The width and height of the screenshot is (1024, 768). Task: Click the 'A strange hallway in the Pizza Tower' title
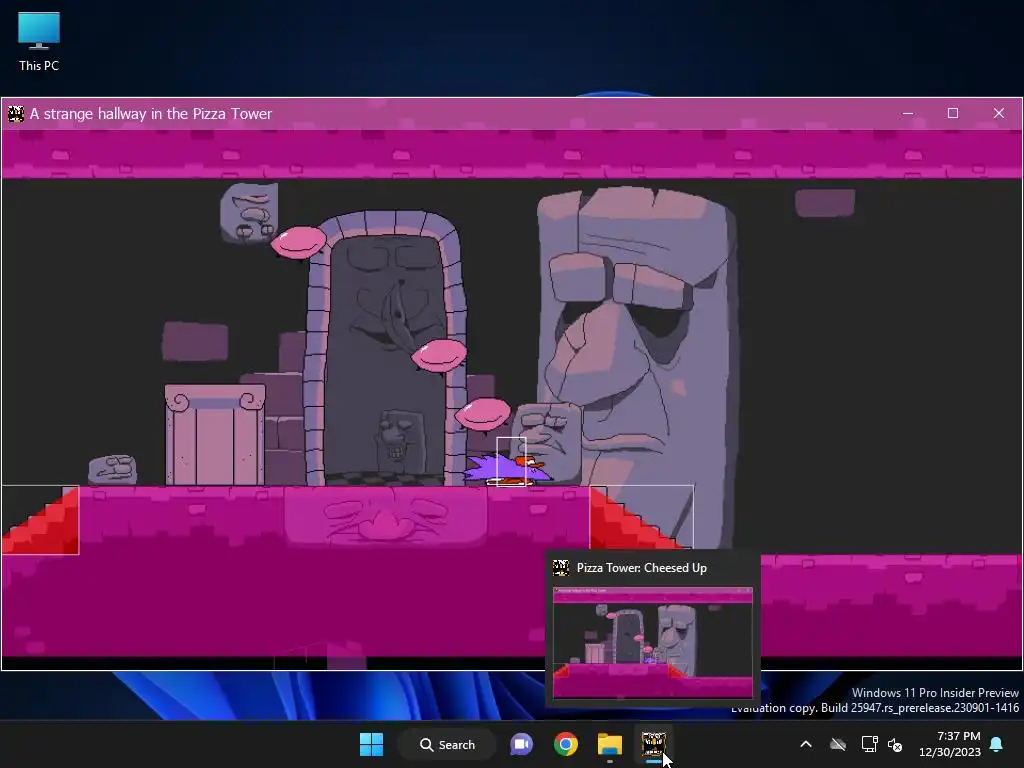tap(151, 114)
